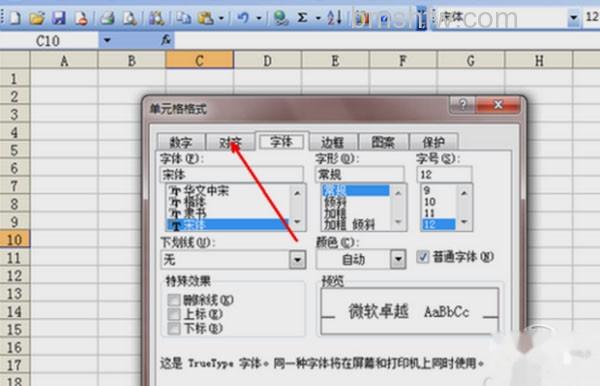600x386 pixels.
Task: Create a new blank workbook
Action: click(15, 18)
